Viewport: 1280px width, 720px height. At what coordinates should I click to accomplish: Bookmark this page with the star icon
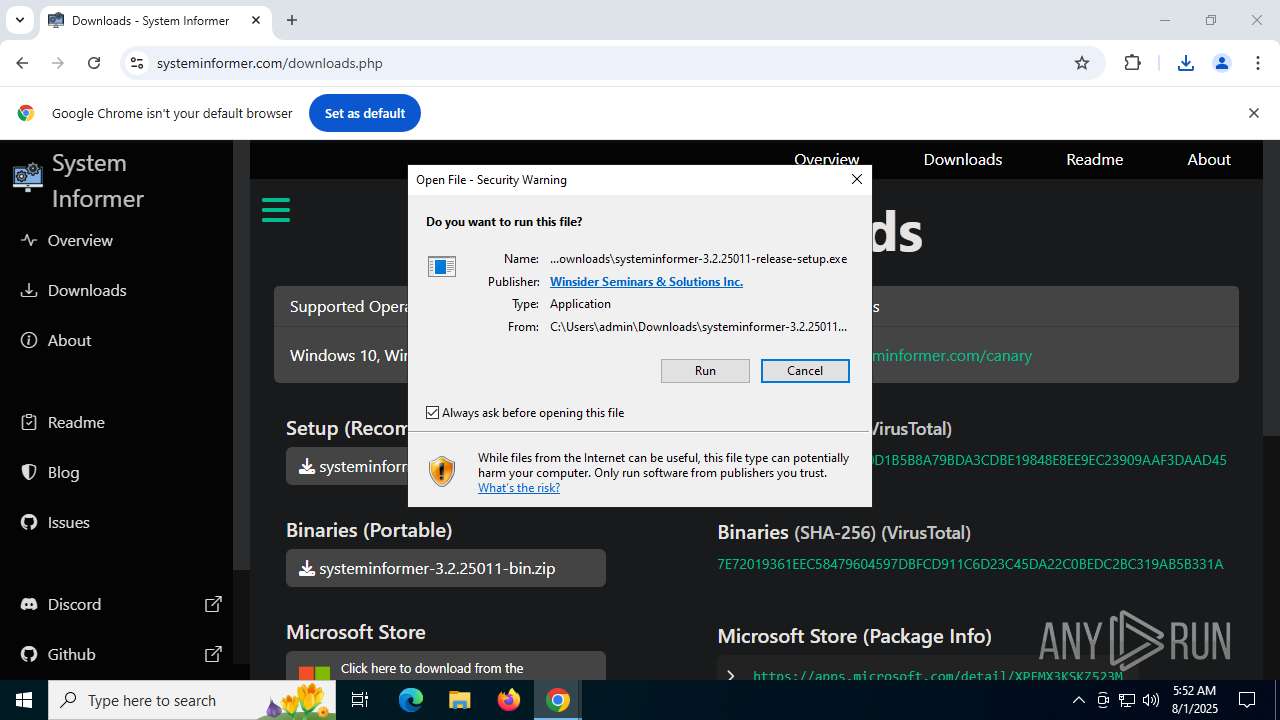pyautogui.click(x=1082, y=63)
